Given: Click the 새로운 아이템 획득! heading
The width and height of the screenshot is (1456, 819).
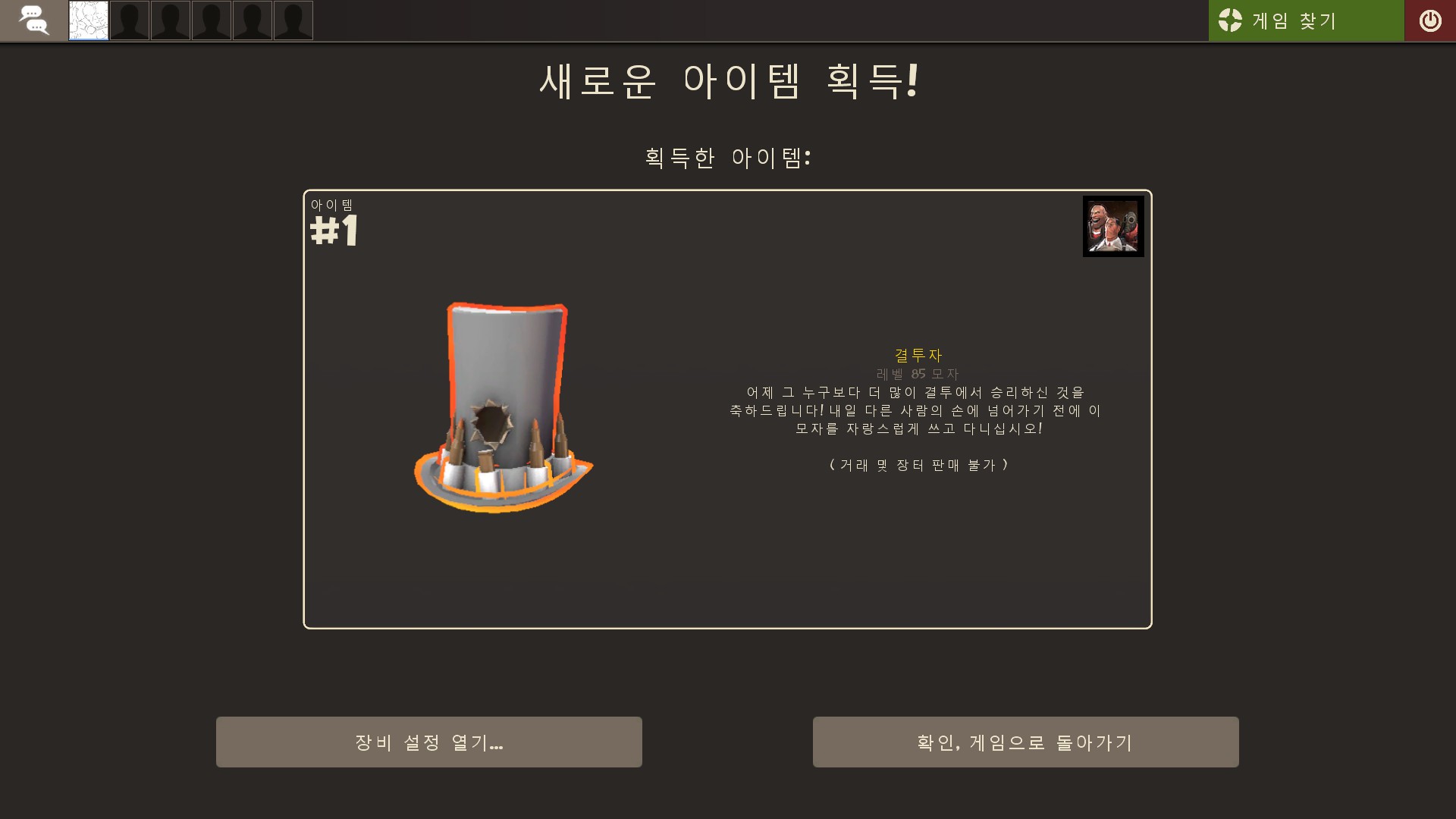Looking at the screenshot, I should [729, 81].
